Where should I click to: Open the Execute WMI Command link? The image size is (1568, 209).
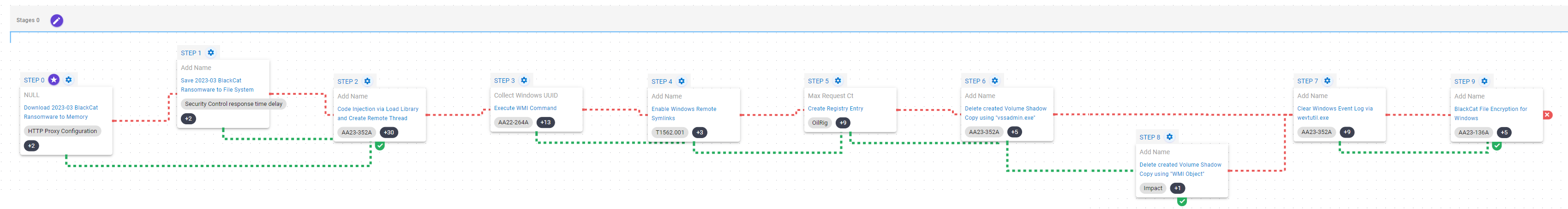(x=525, y=108)
